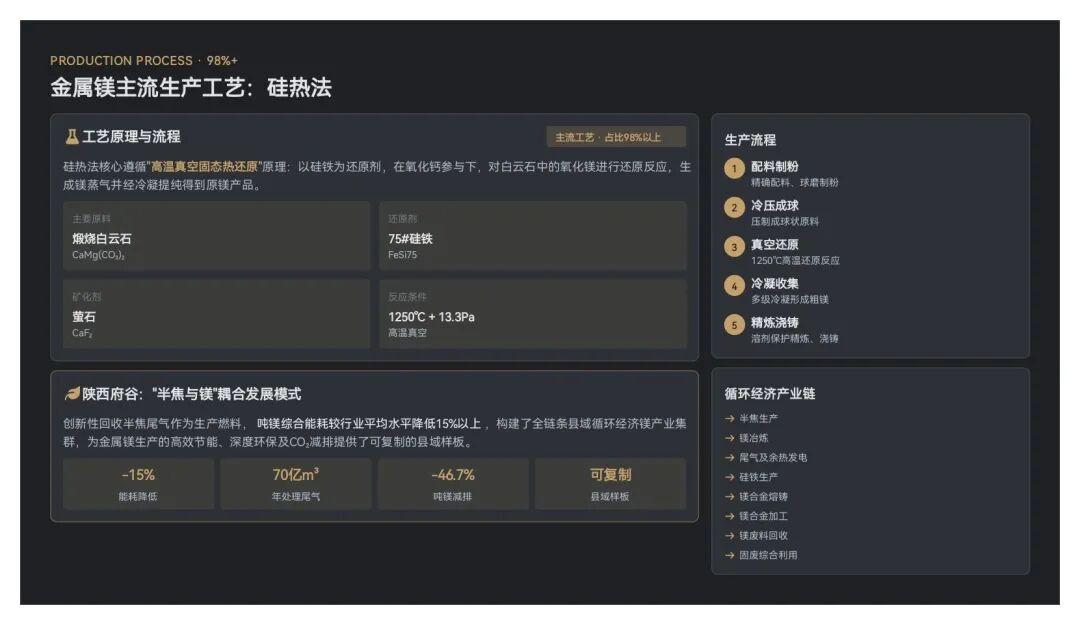This screenshot has width=1080, height=625.
Task: Select step number 5 circle for 精炼浇铸
Action: click(x=735, y=325)
